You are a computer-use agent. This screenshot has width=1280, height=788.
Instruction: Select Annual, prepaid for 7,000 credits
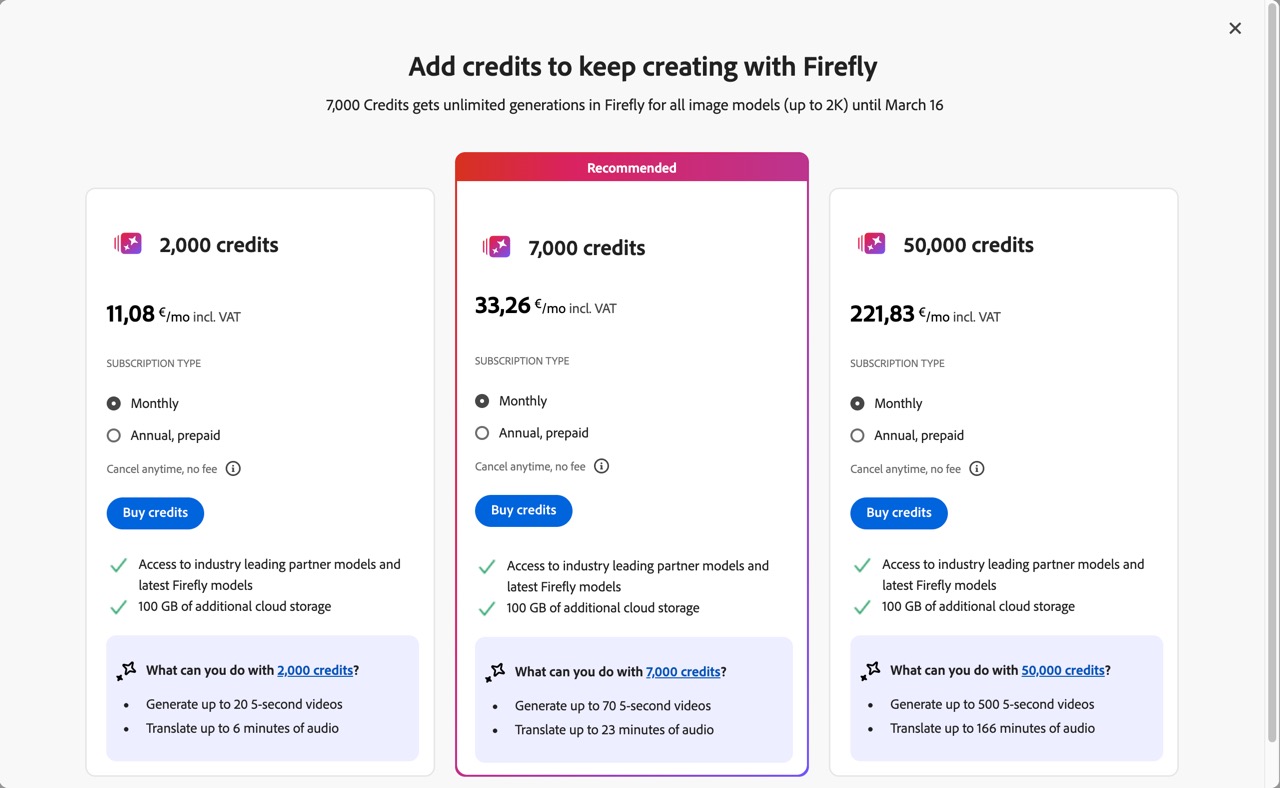[482, 433]
